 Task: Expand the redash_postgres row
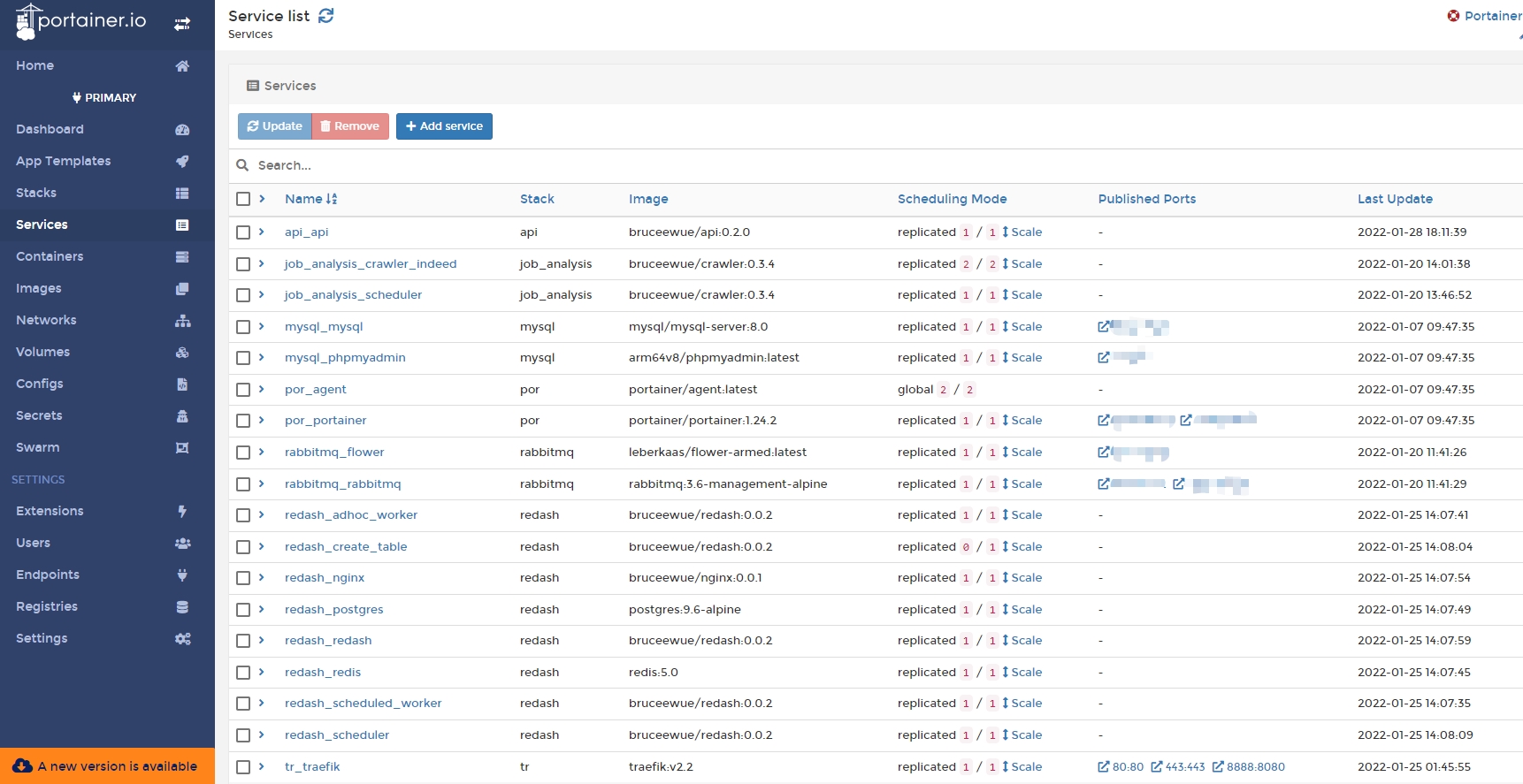coord(262,609)
